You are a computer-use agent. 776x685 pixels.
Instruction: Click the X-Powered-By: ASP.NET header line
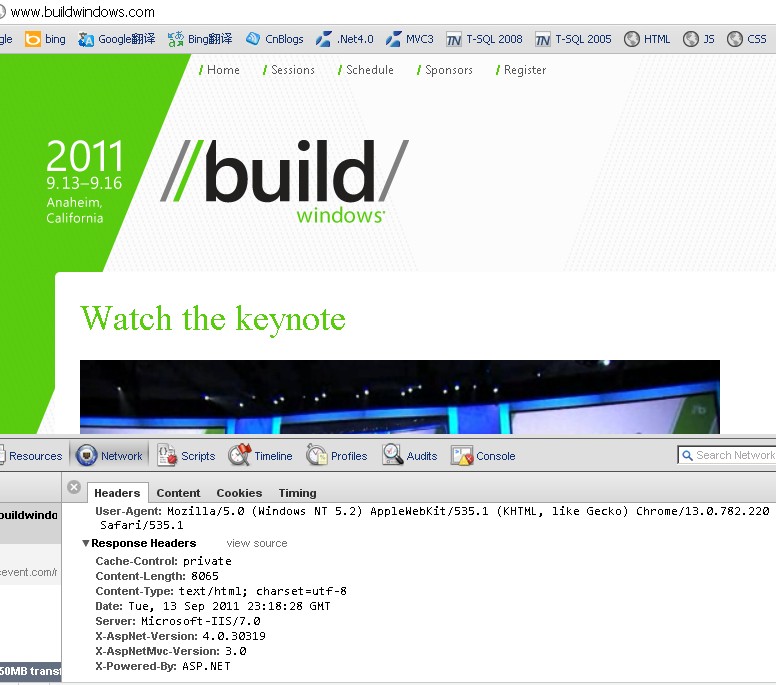tap(163, 666)
